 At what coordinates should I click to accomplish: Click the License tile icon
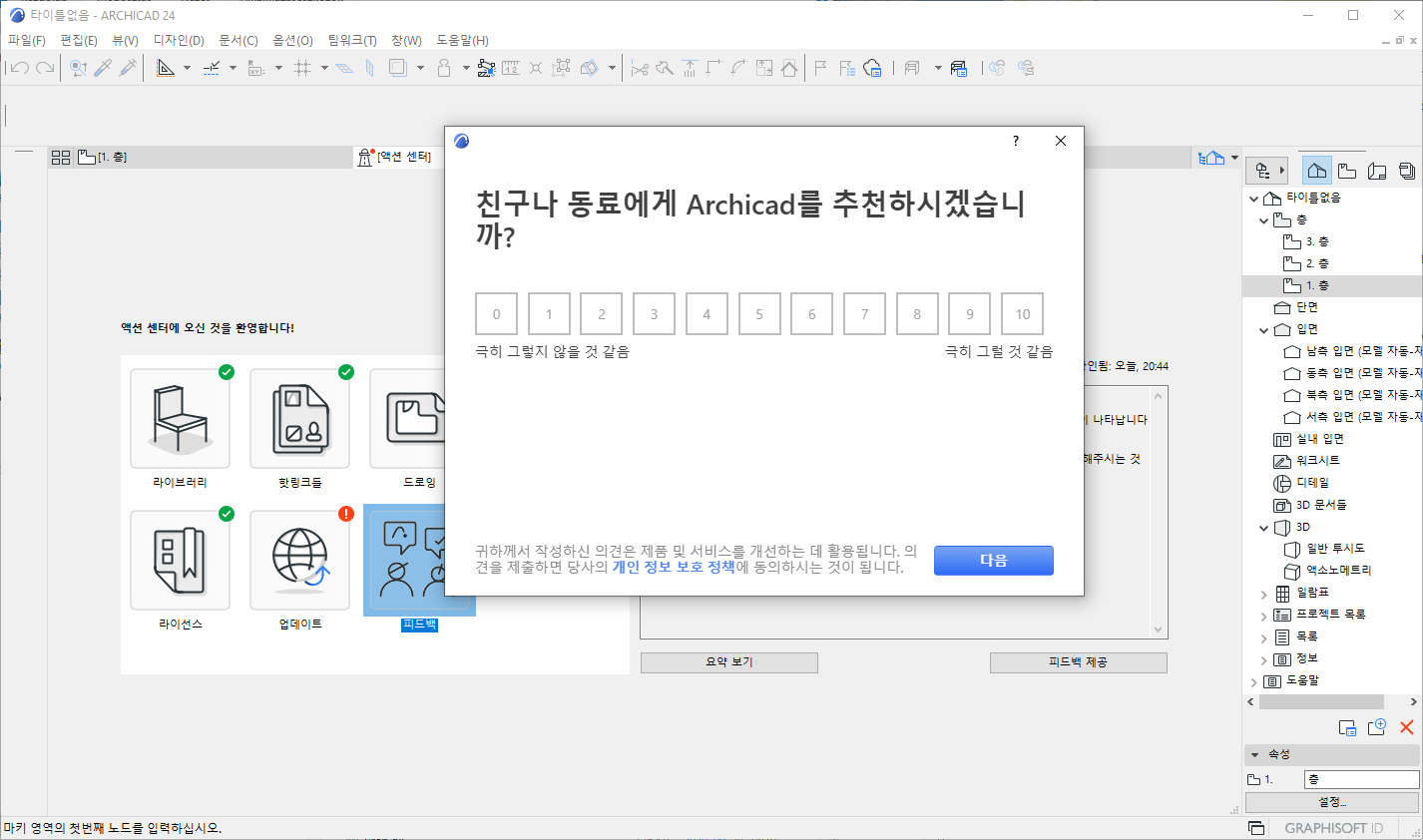180,560
